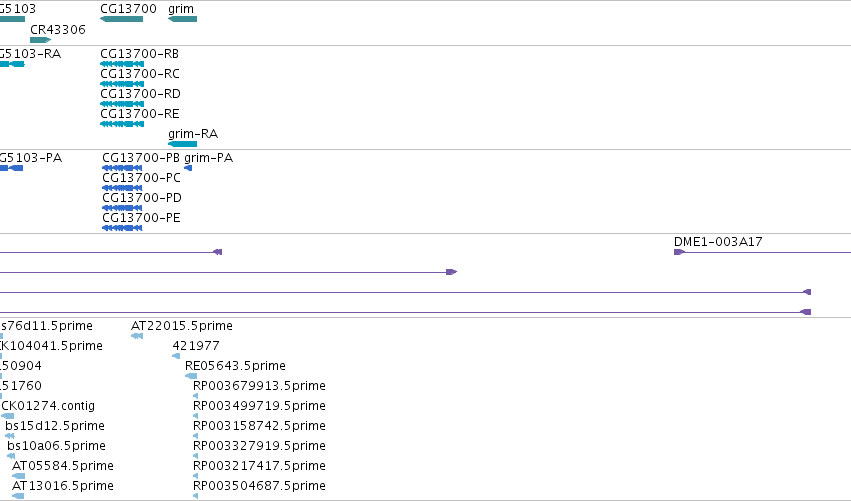This screenshot has height=501, width=851.
Task: Click the CK104041.5prime EST label
Action: coord(51,346)
